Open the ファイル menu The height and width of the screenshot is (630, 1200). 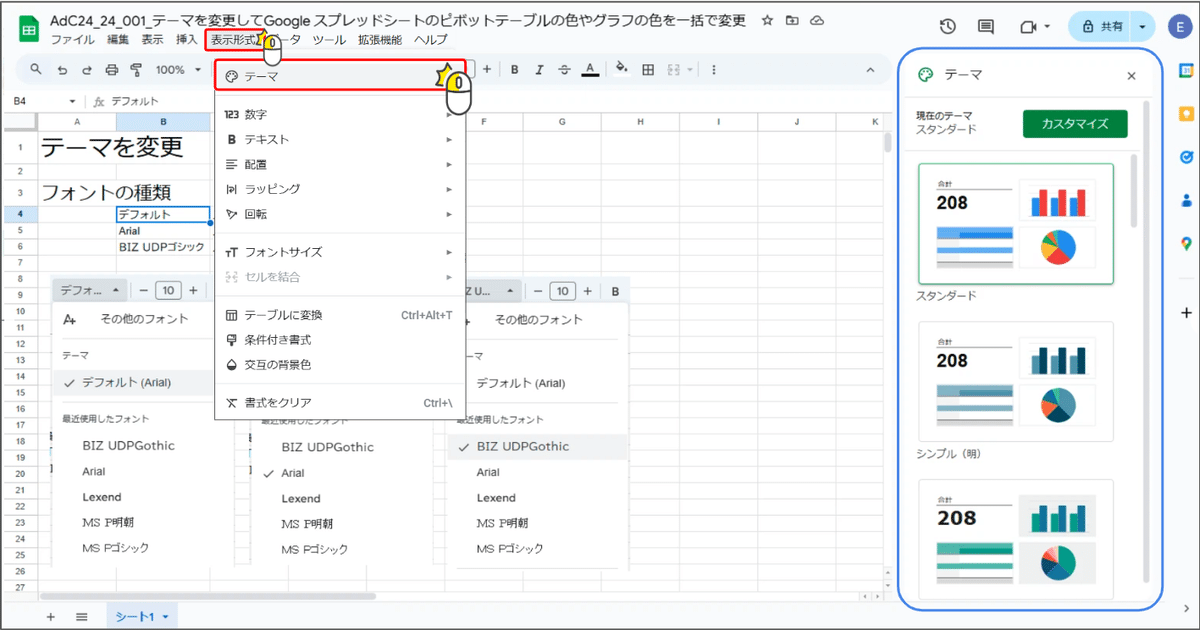[x=72, y=40]
